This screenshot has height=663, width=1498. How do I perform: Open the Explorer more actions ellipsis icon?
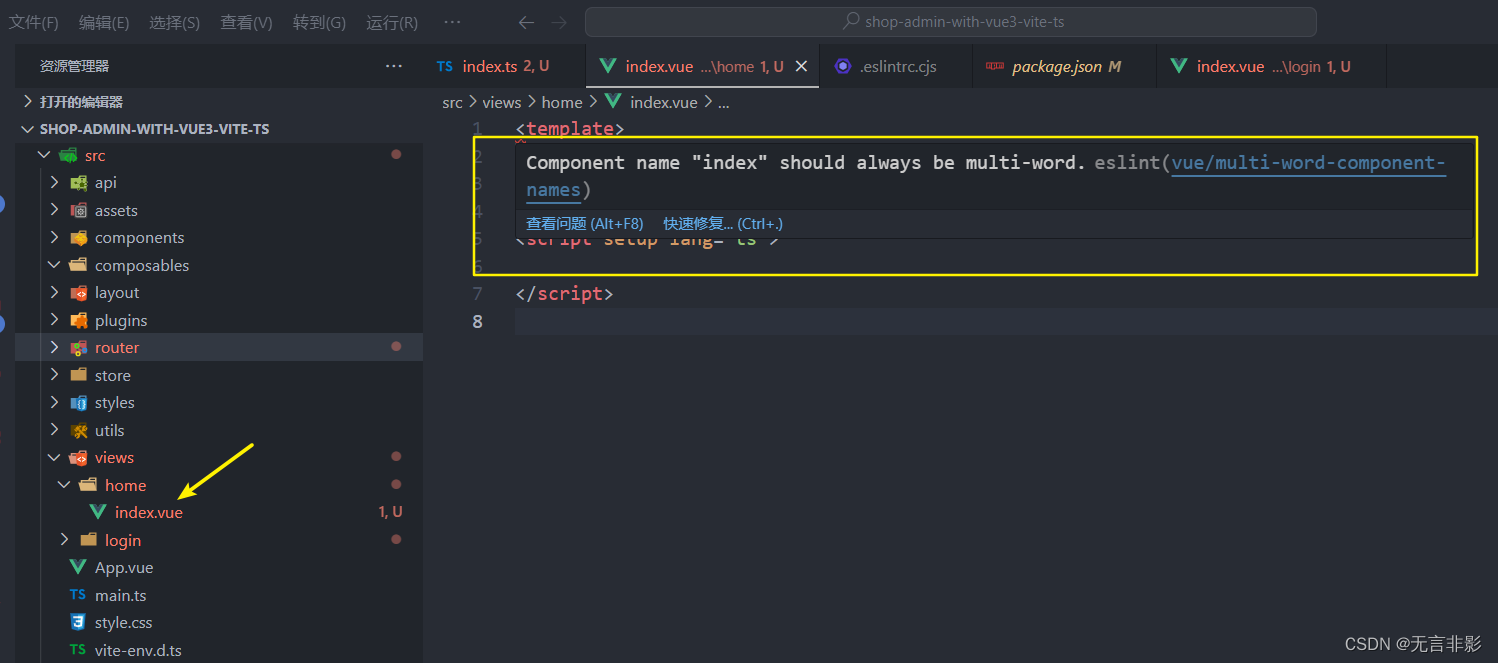click(393, 66)
